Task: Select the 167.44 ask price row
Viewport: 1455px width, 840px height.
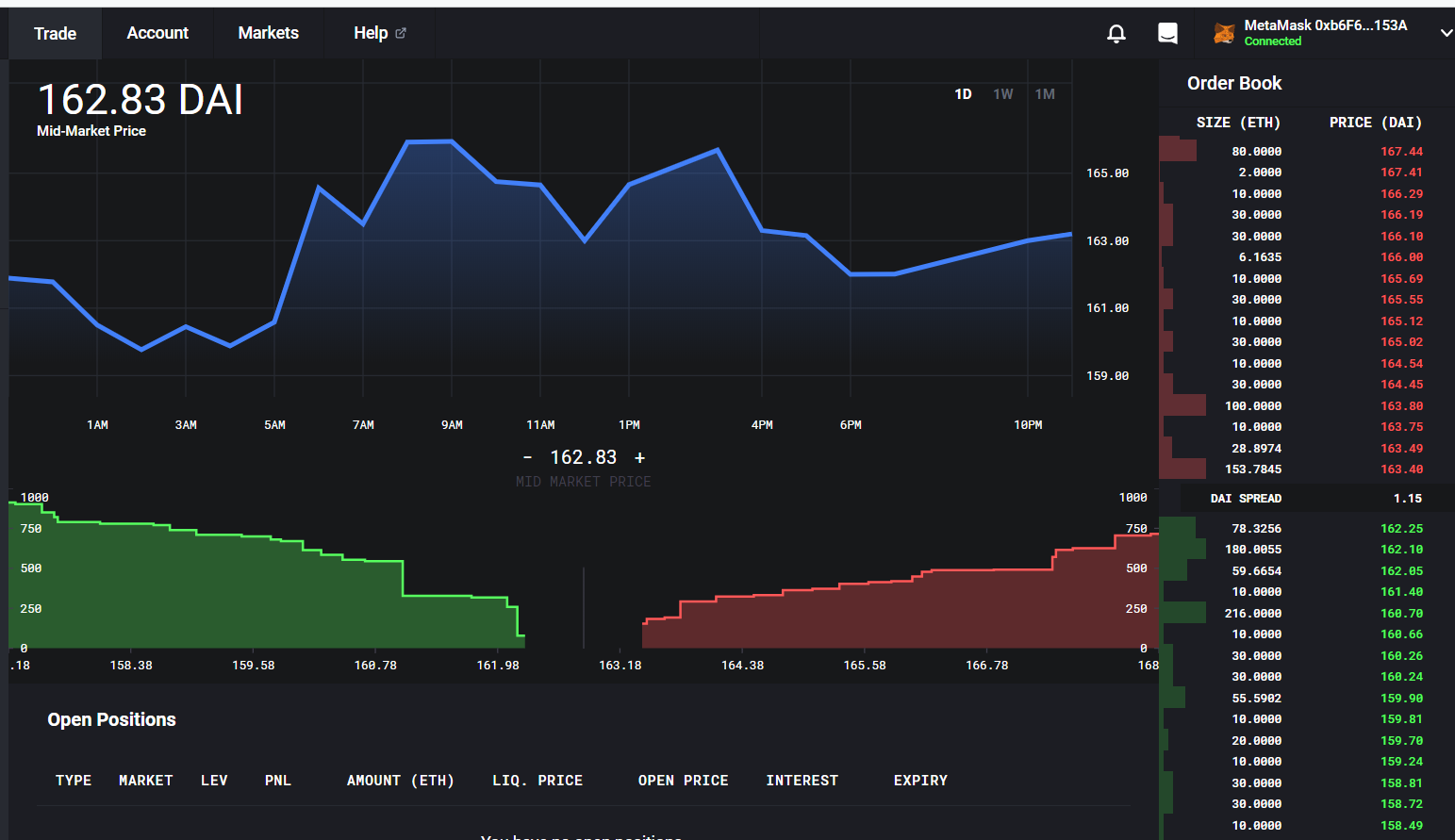Action: (x=1307, y=151)
